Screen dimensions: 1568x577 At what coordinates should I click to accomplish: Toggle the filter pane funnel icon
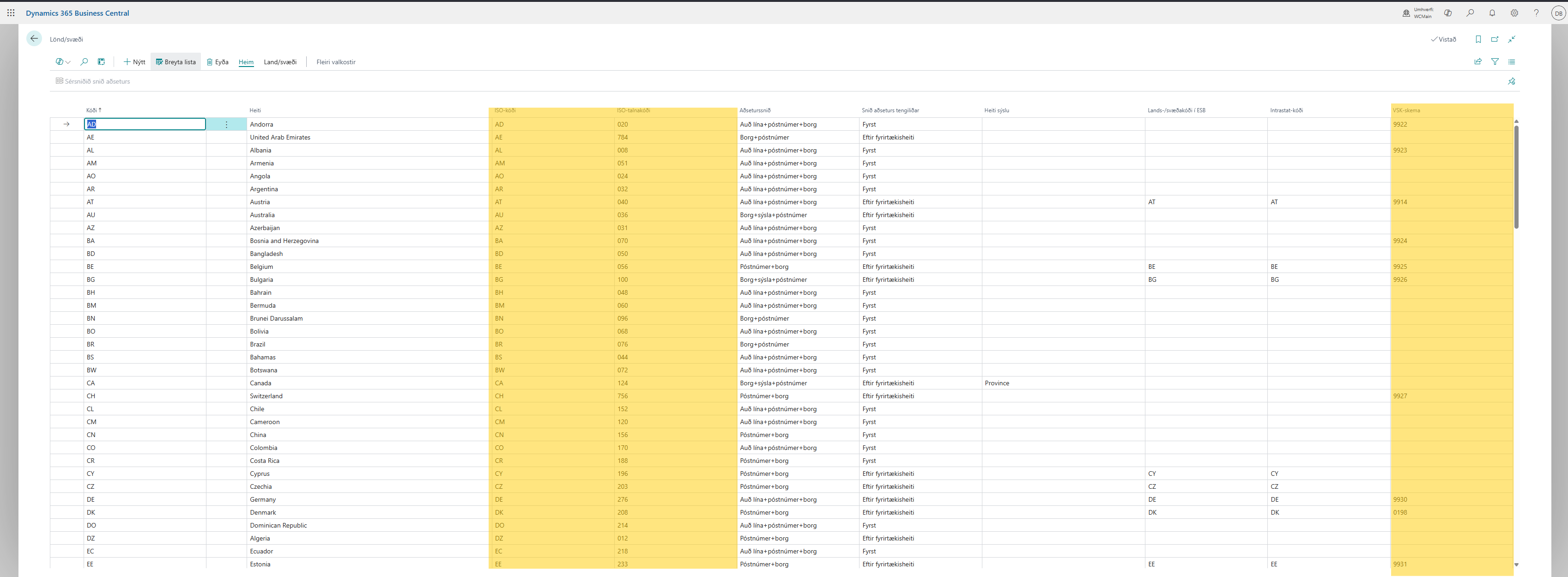[1495, 61]
